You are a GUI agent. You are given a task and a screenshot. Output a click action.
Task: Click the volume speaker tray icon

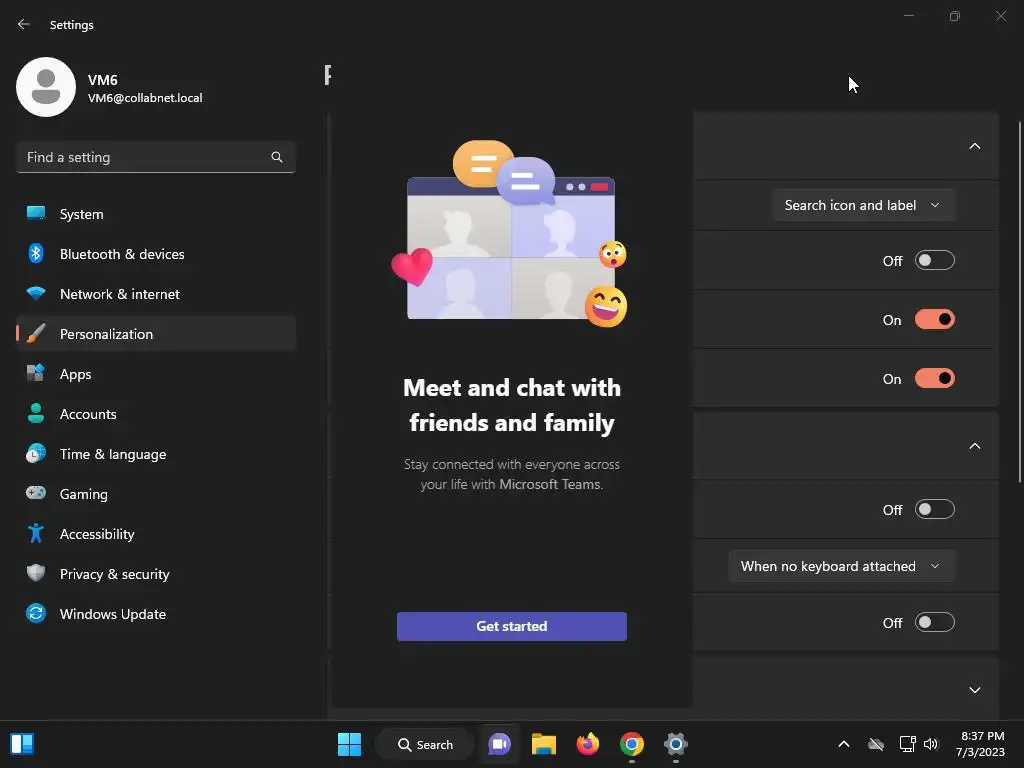pos(931,744)
